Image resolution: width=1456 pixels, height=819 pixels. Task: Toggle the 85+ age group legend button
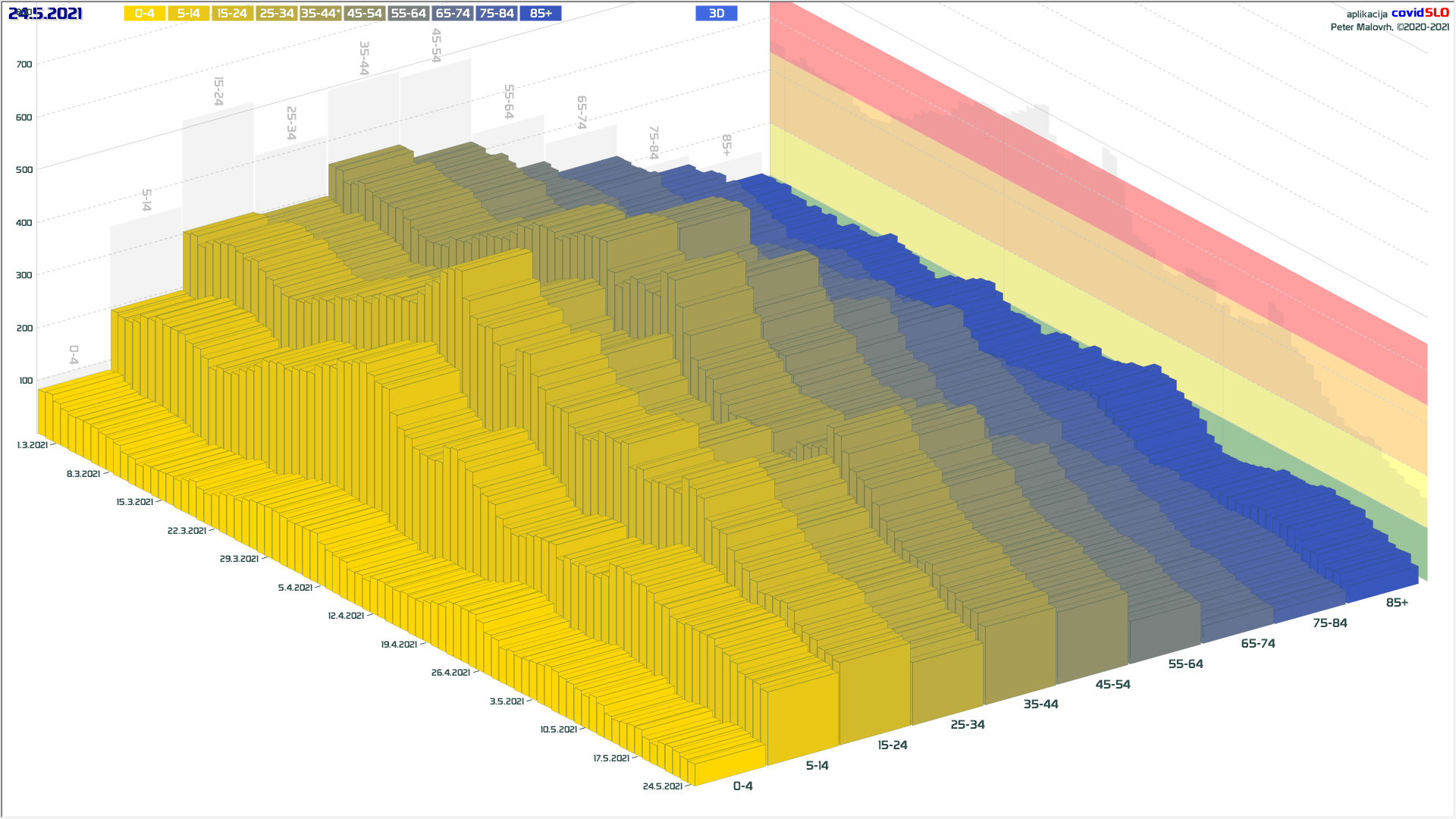point(541,14)
